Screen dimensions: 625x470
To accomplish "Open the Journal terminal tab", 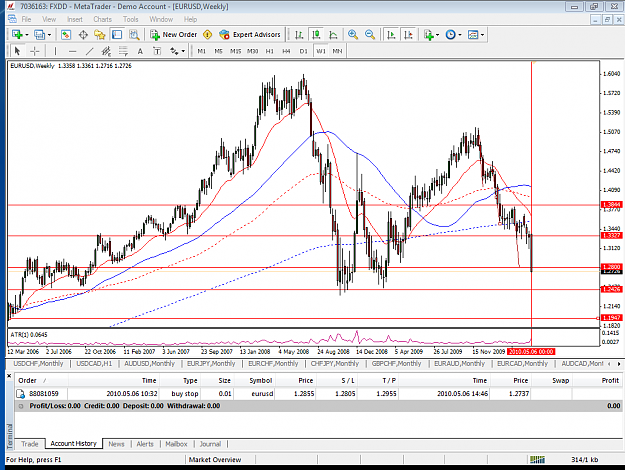I will (210, 444).
